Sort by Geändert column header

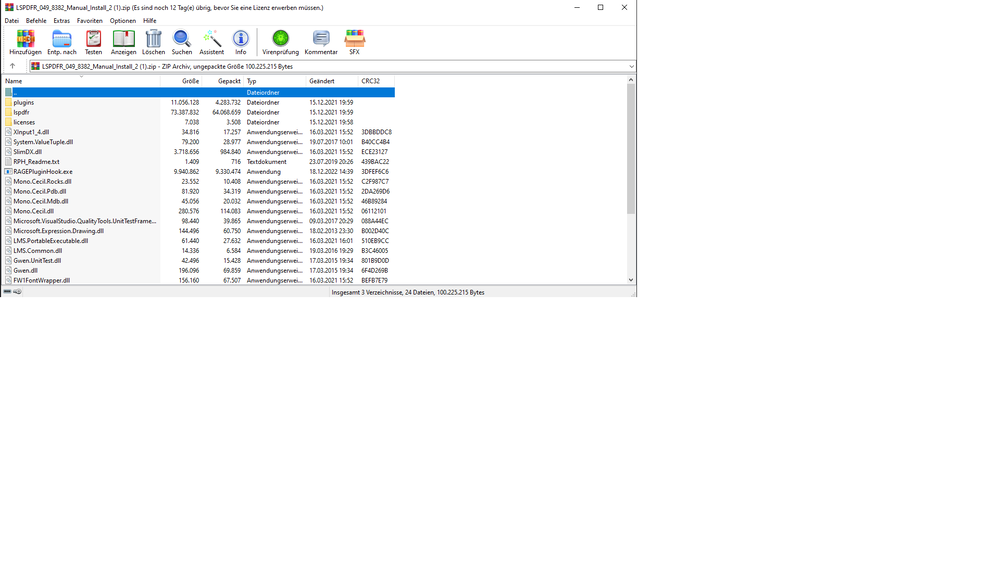pyautogui.click(x=332, y=81)
